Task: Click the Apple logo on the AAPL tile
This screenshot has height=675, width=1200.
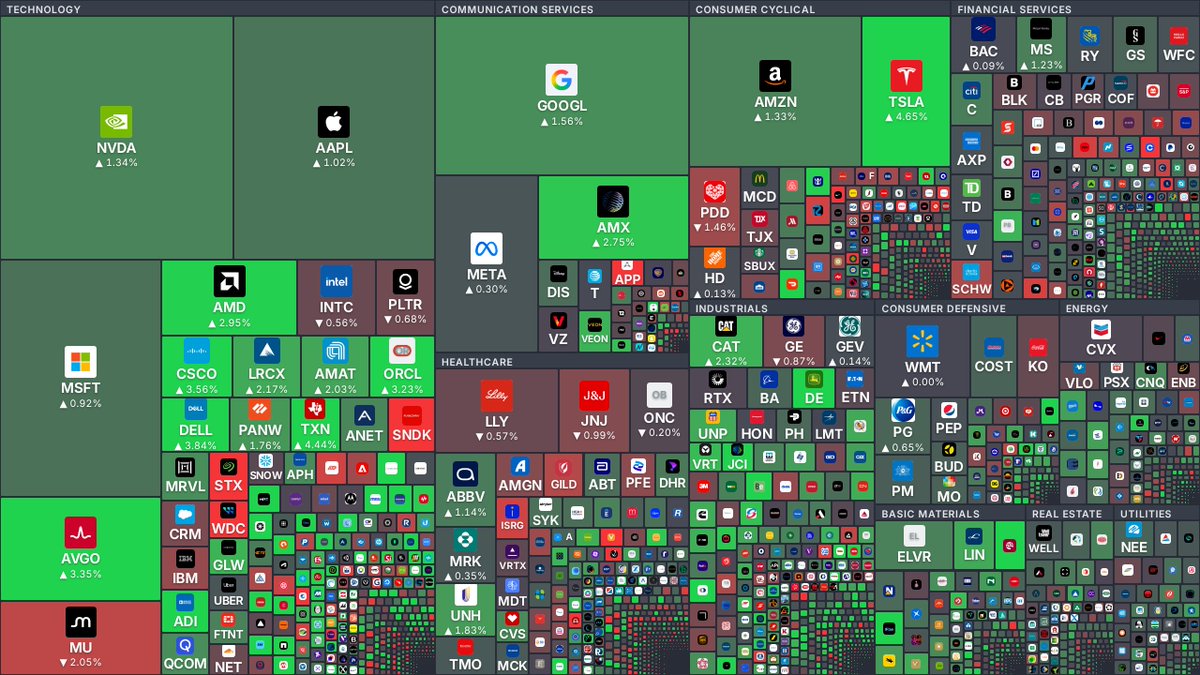Action: click(x=334, y=122)
